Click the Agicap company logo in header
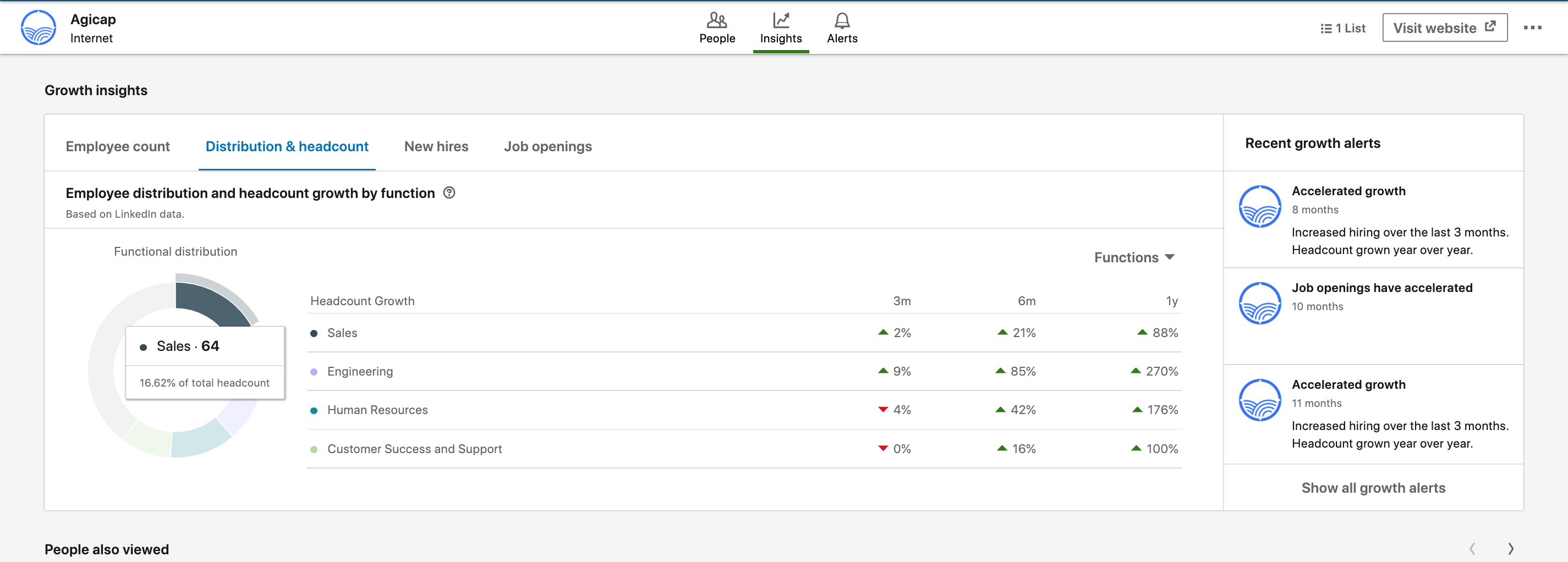The height and width of the screenshot is (562, 1568). [x=39, y=28]
